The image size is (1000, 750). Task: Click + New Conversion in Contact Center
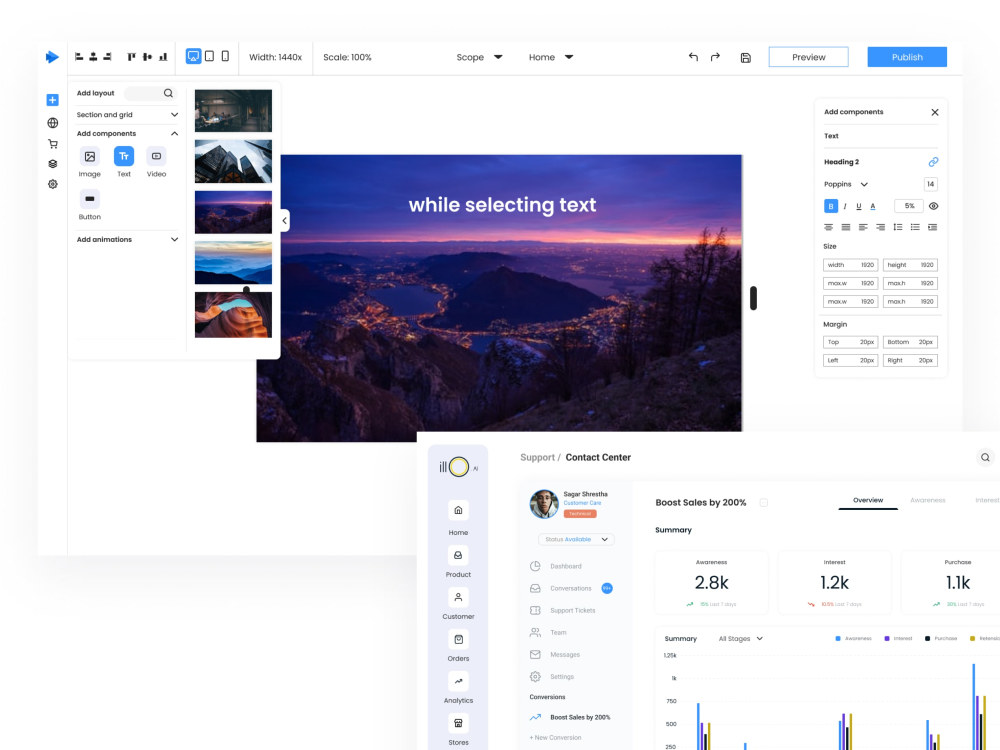pos(555,737)
